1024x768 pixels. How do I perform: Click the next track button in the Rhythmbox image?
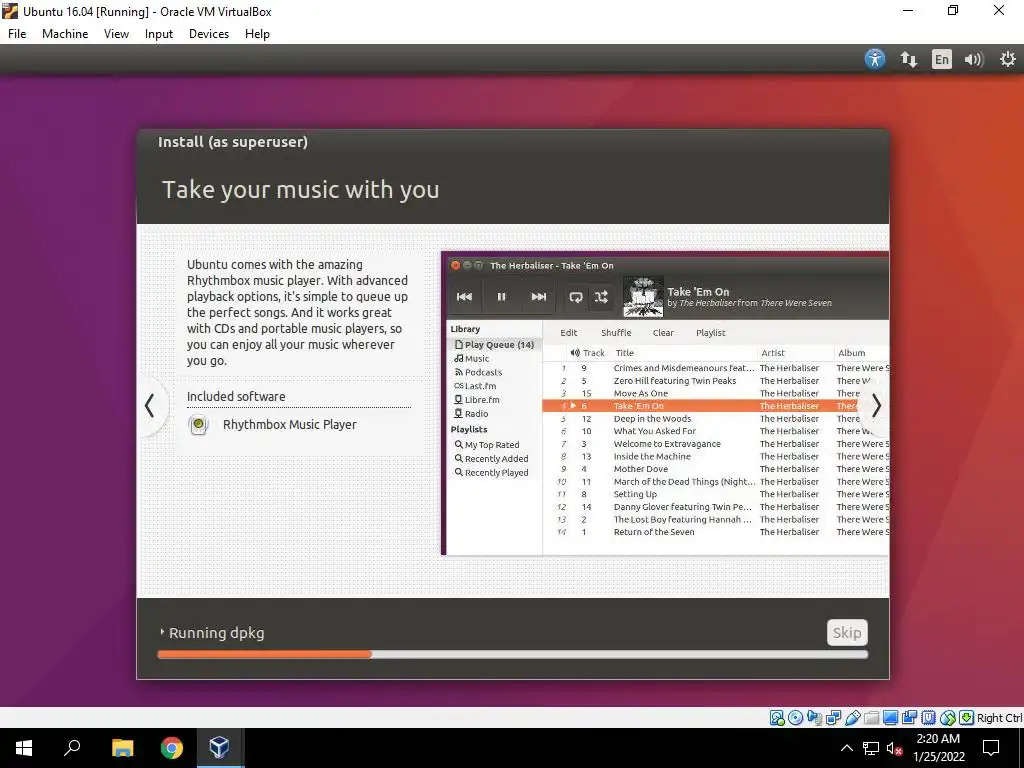[538, 296]
